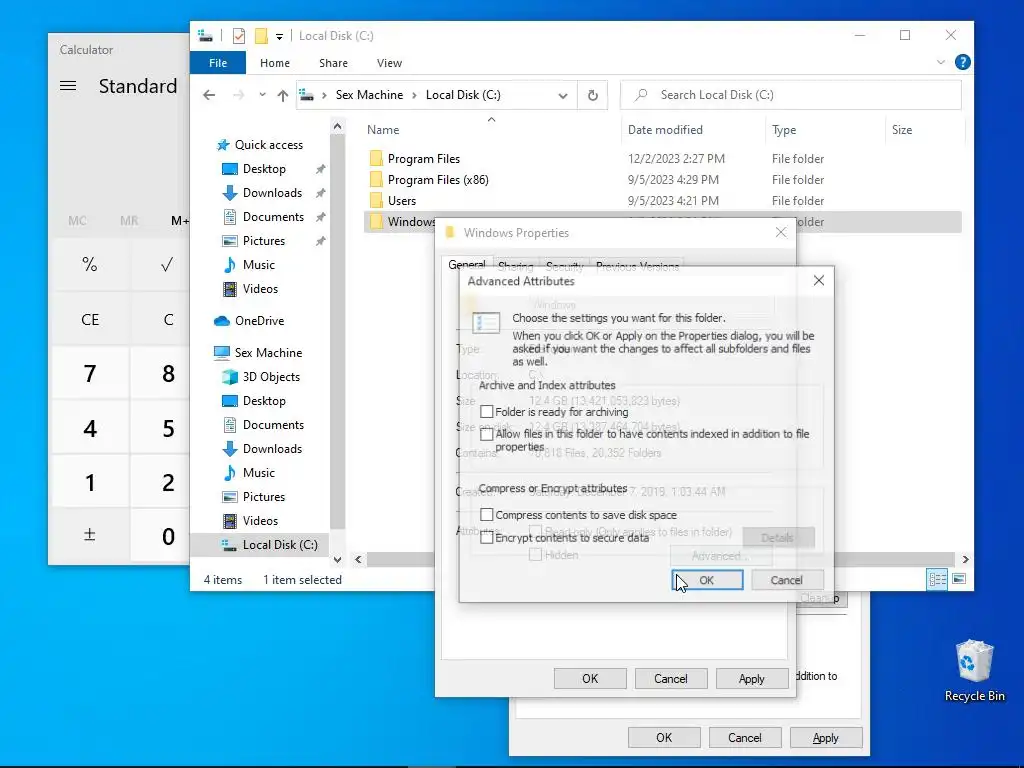The image size is (1024, 768).
Task: Click Cancel in Windows Properties dialog
Action: 671,679
